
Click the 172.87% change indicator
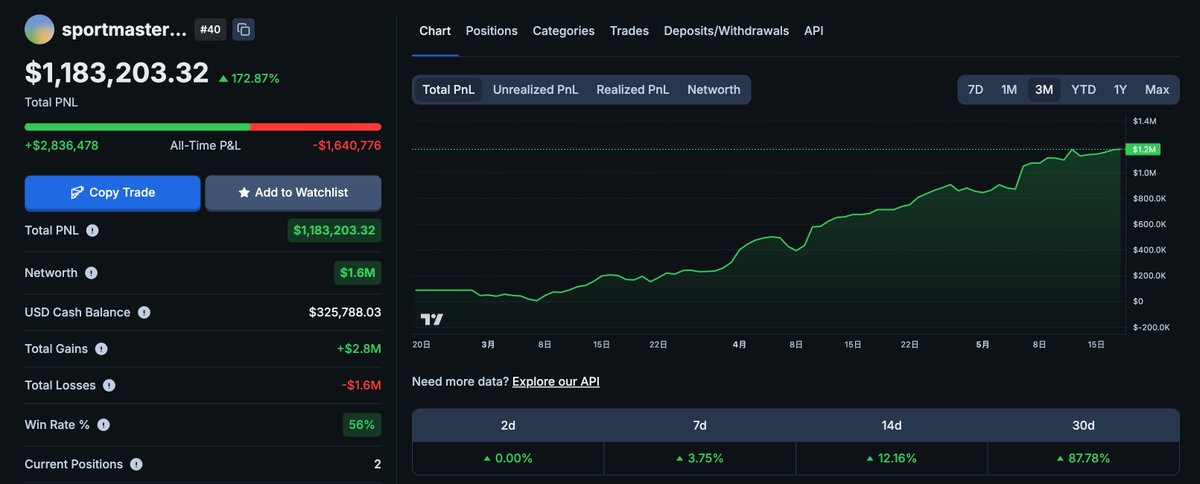coord(249,78)
